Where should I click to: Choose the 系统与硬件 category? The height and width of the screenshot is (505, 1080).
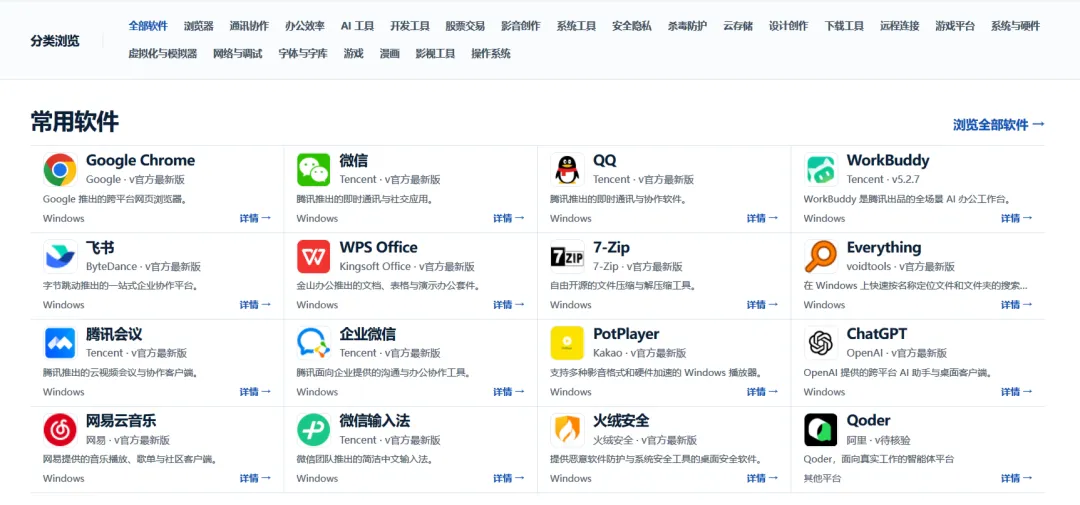pos(1015,26)
